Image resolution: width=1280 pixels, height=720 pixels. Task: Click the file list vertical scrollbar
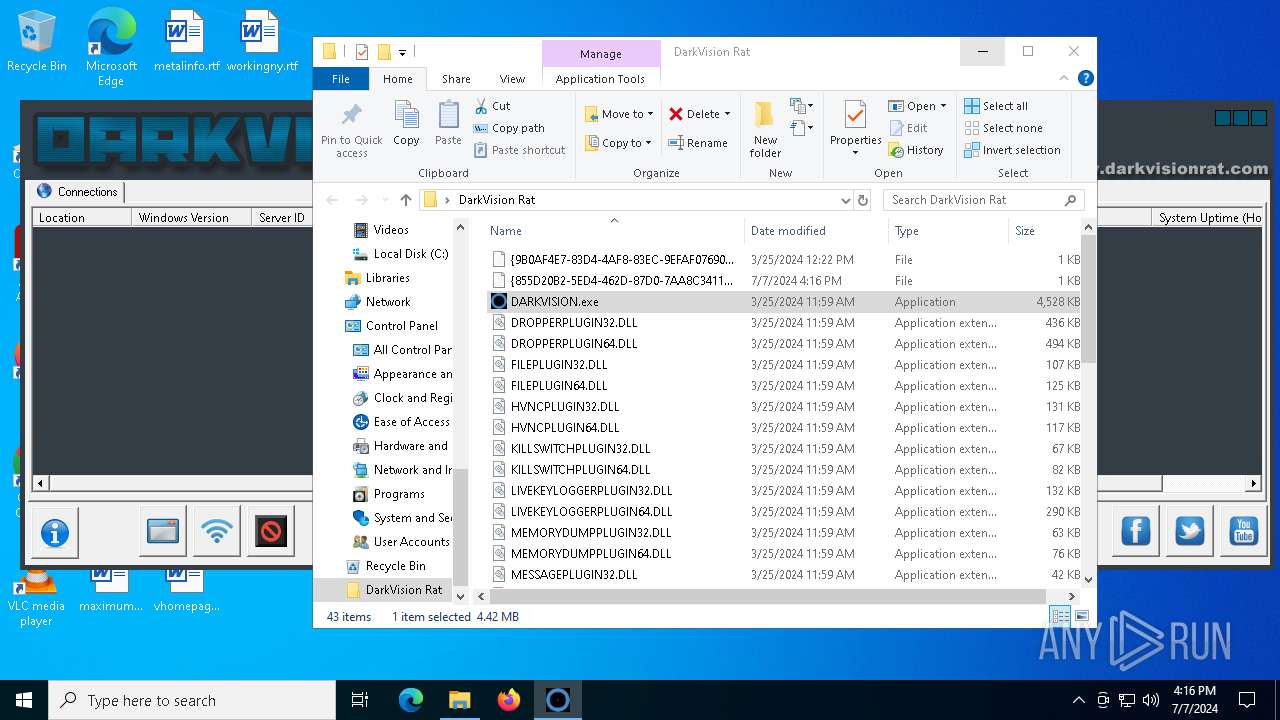pos(1089,300)
